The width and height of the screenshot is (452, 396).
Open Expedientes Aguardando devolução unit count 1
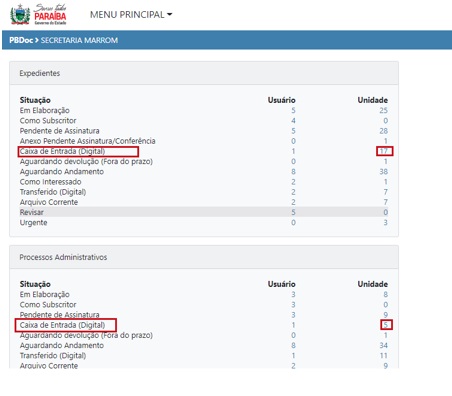pyautogui.click(x=386, y=161)
